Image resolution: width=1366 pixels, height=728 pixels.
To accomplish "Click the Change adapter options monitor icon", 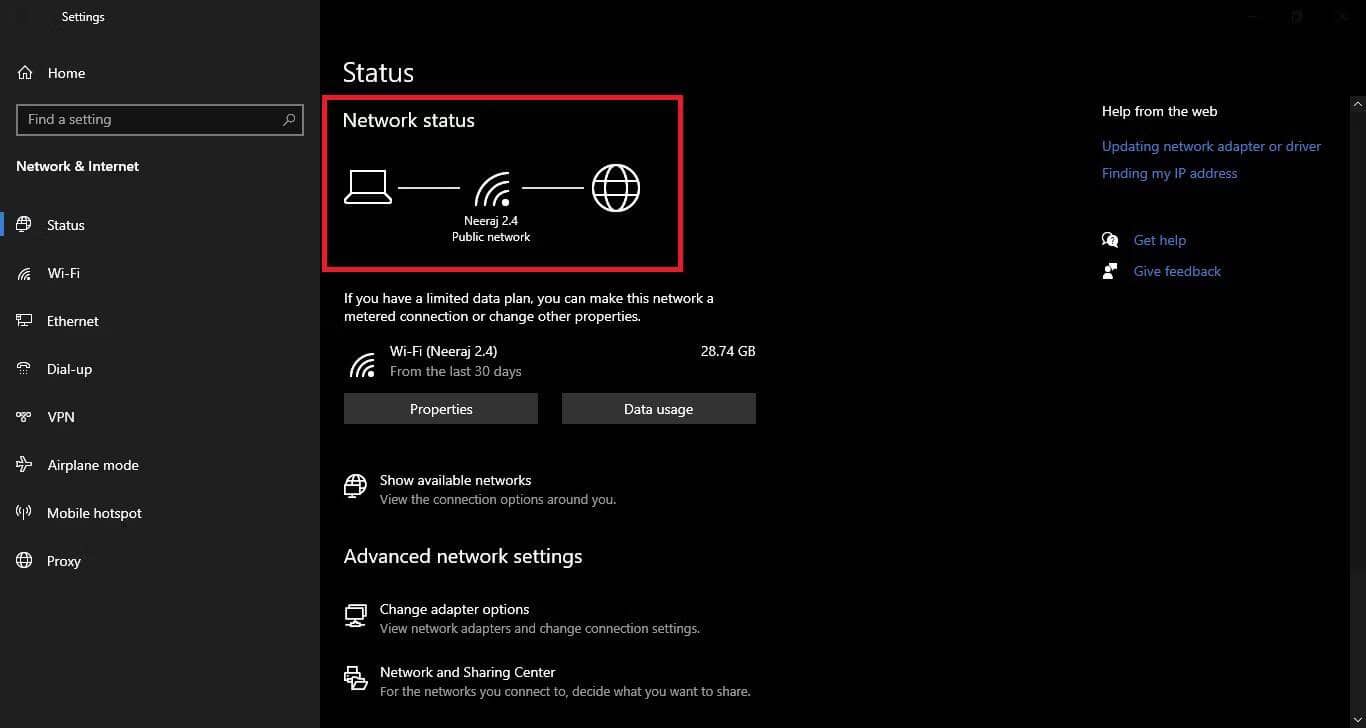I will pyautogui.click(x=355, y=616).
